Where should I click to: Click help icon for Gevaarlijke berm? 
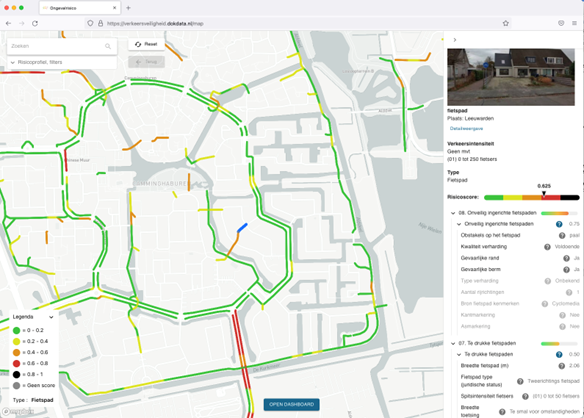pos(566,270)
